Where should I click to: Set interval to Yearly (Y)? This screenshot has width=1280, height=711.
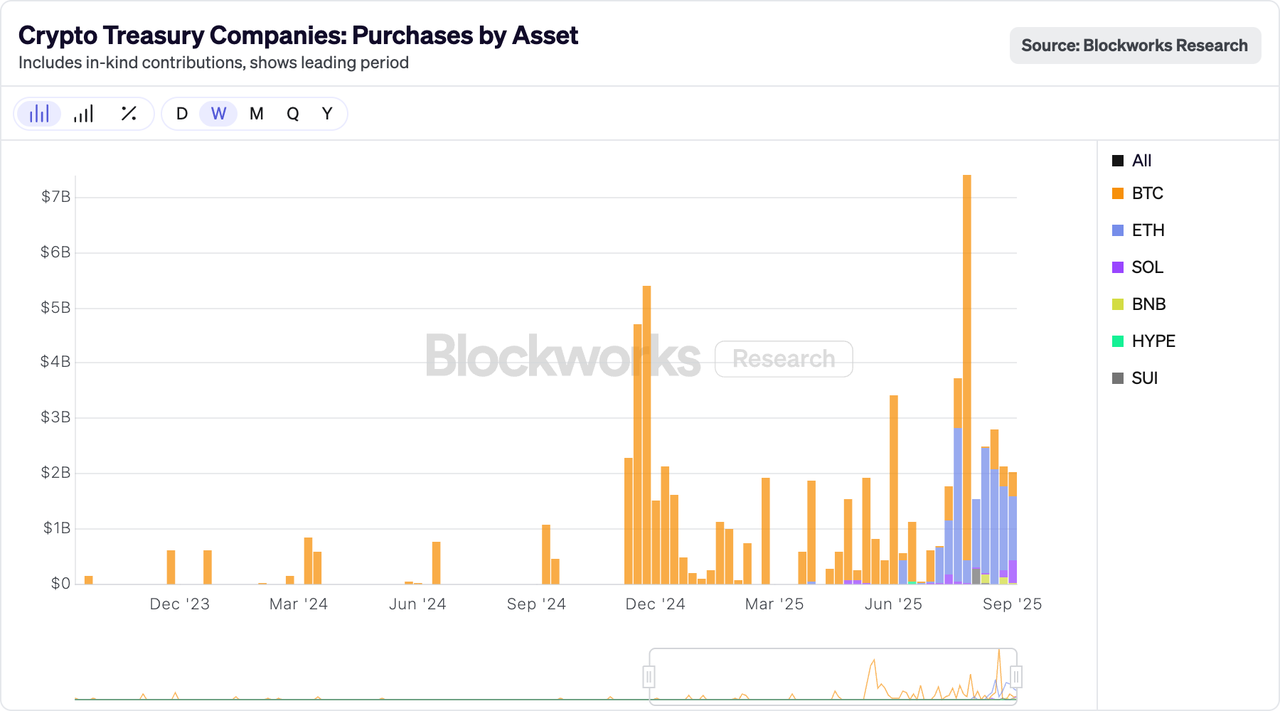coord(327,114)
